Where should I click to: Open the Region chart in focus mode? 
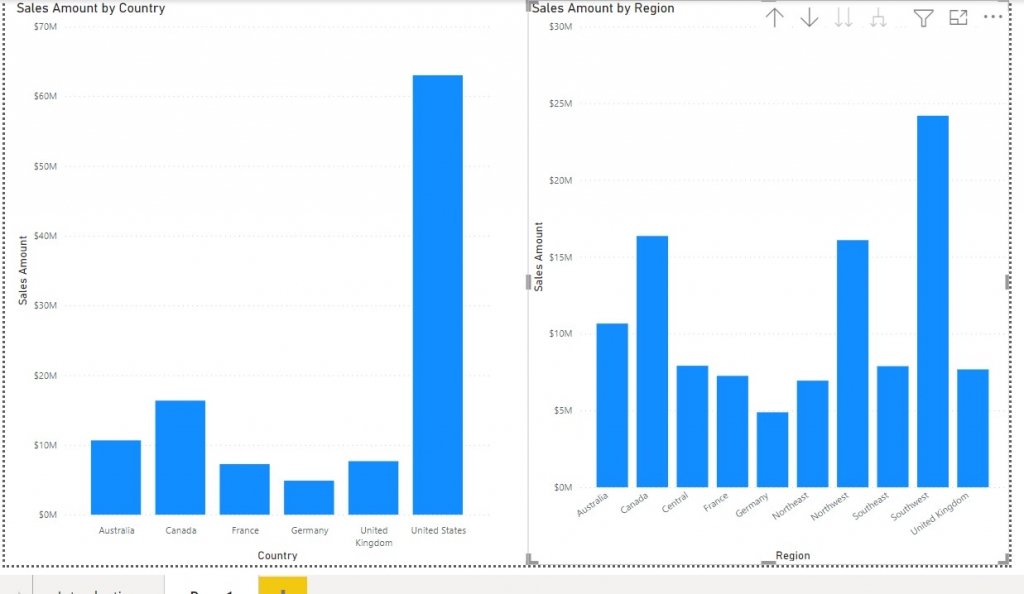click(957, 17)
